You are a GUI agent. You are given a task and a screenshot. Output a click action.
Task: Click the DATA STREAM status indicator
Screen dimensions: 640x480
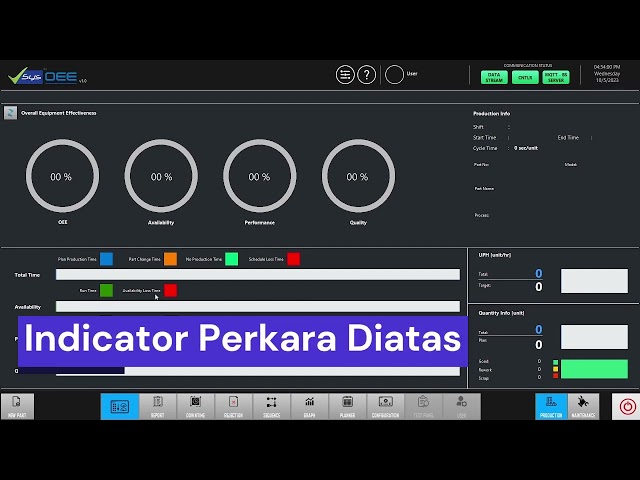tap(494, 77)
